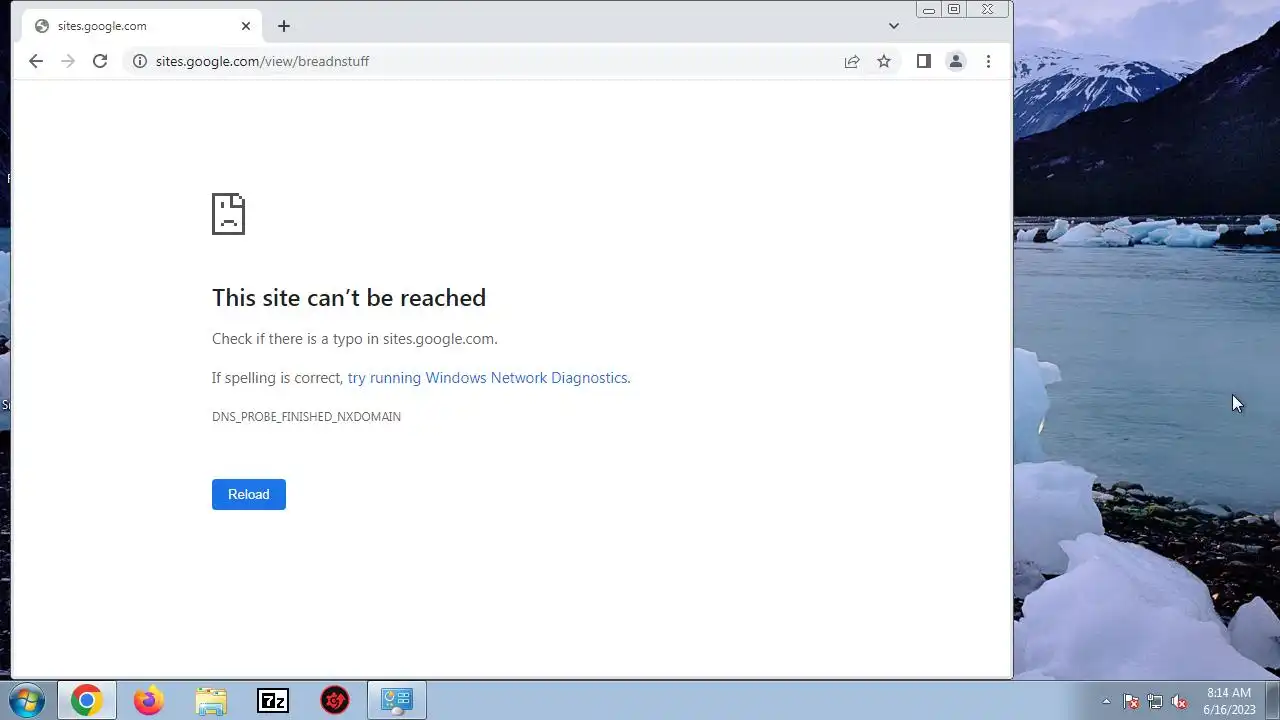Viewport: 1280px width, 720px height.
Task: Close the sites.google.com tab
Action: pos(246,26)
